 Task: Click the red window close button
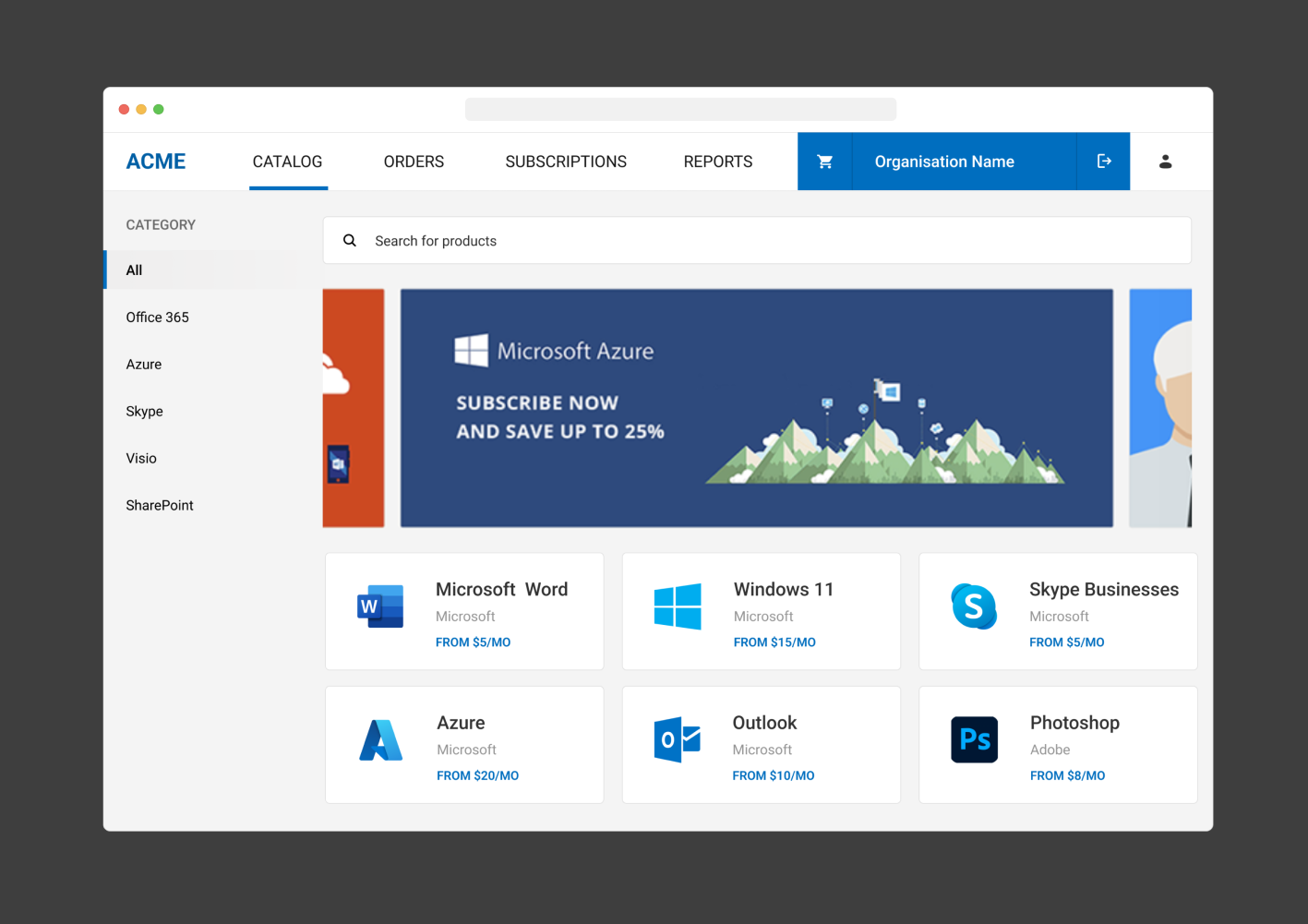pos(124,109)
